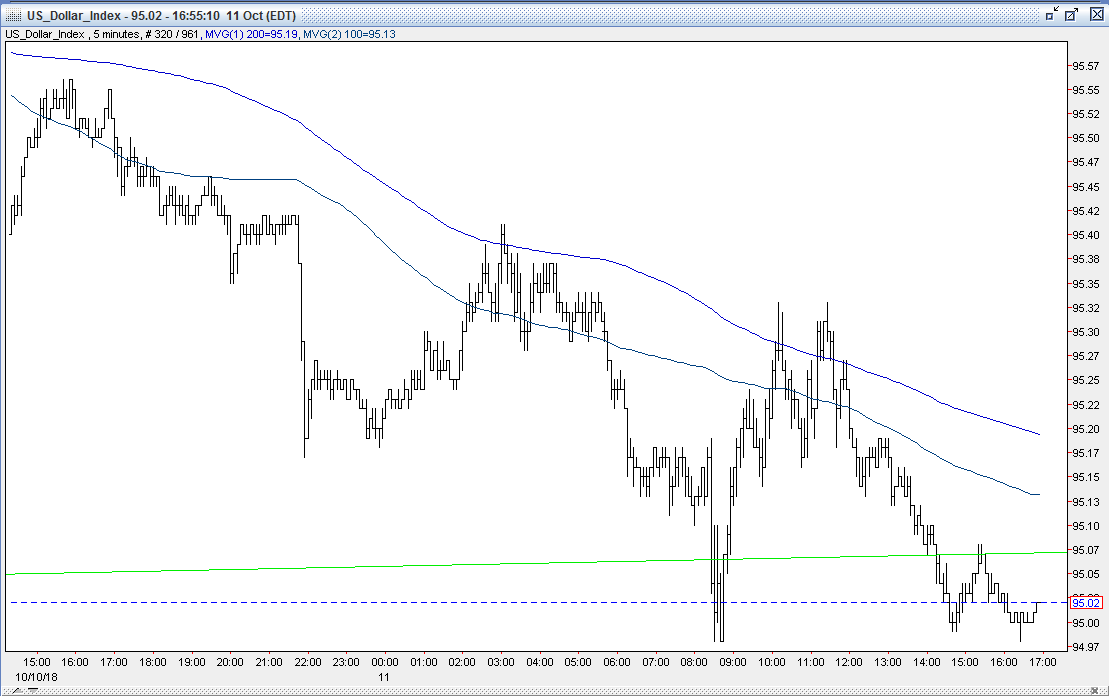
Task: Click the 22:00 time axis label
Action: pos(308,662)
